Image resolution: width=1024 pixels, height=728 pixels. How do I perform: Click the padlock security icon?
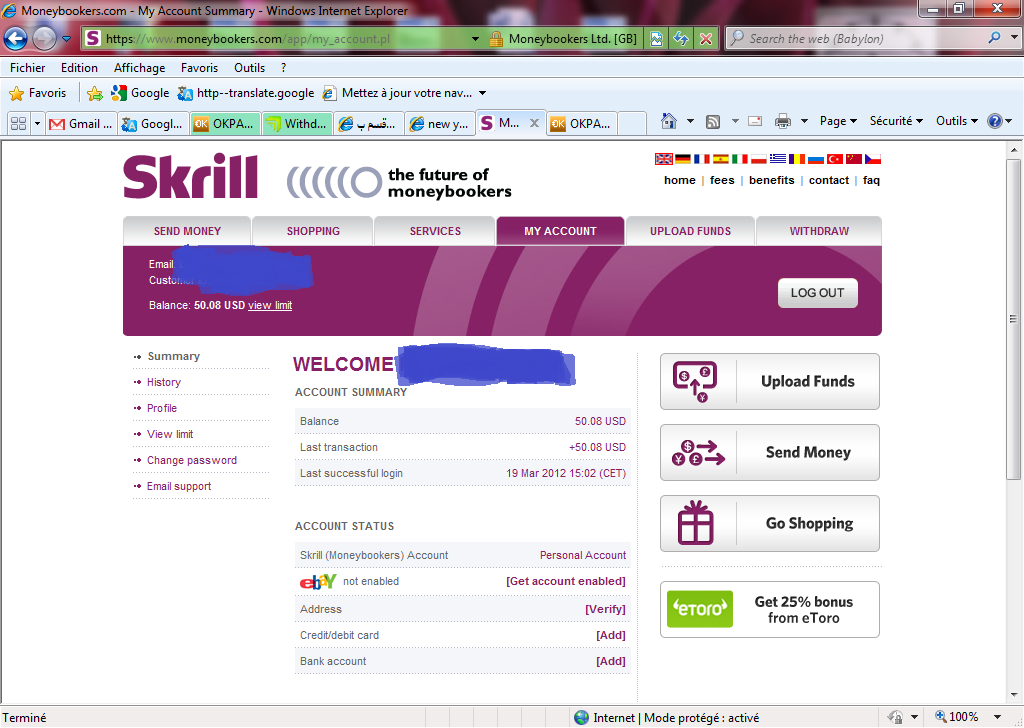coord(496,39)
